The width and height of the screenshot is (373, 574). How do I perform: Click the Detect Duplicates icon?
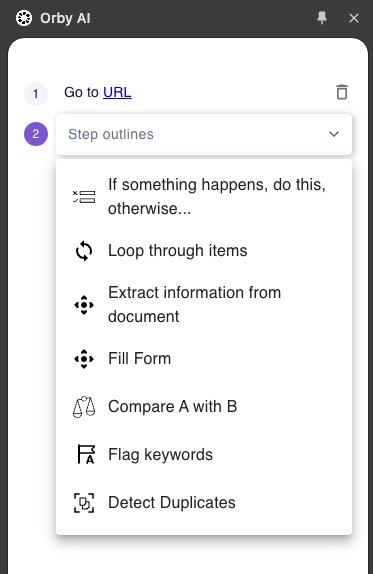click(x=84, y=503)
